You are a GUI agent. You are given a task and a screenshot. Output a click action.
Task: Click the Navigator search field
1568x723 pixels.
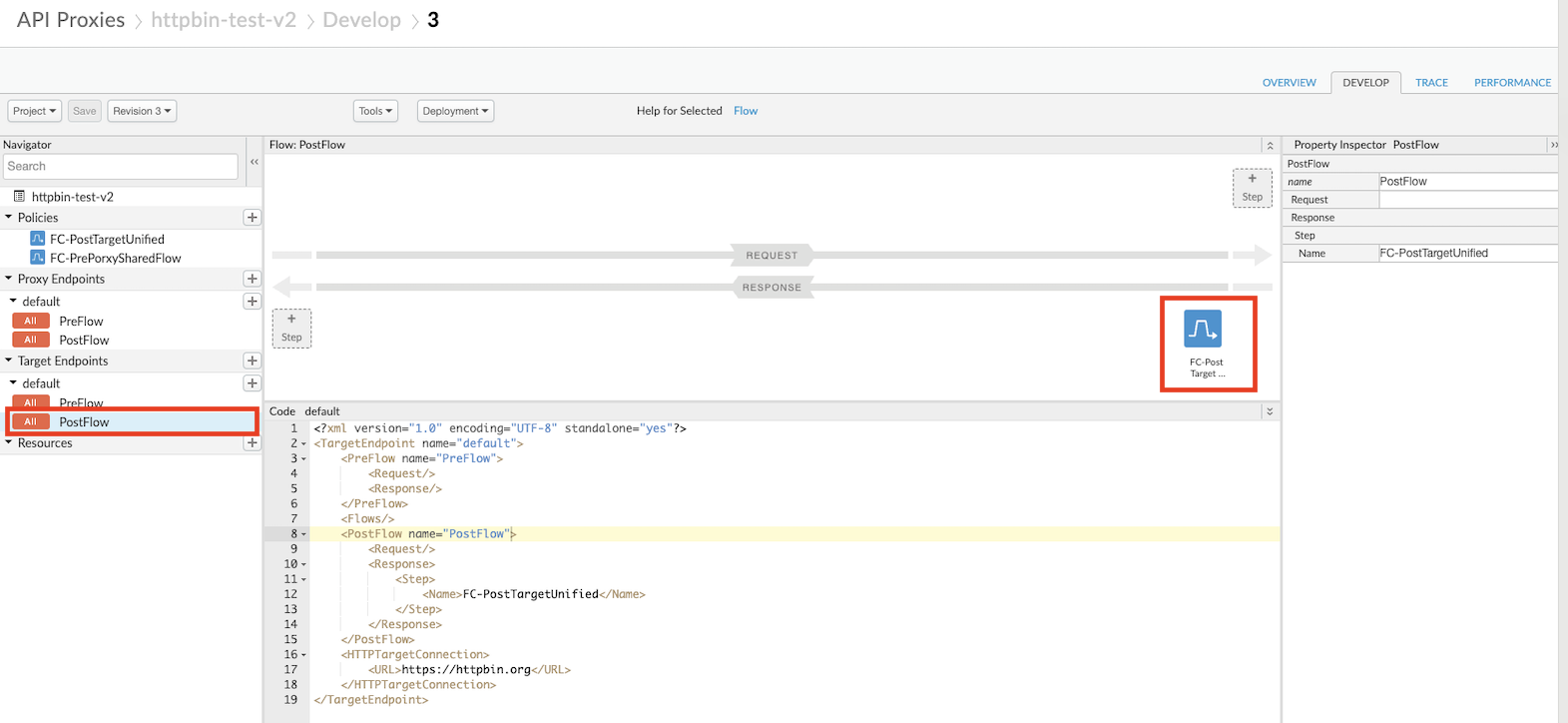coord(120,167)
